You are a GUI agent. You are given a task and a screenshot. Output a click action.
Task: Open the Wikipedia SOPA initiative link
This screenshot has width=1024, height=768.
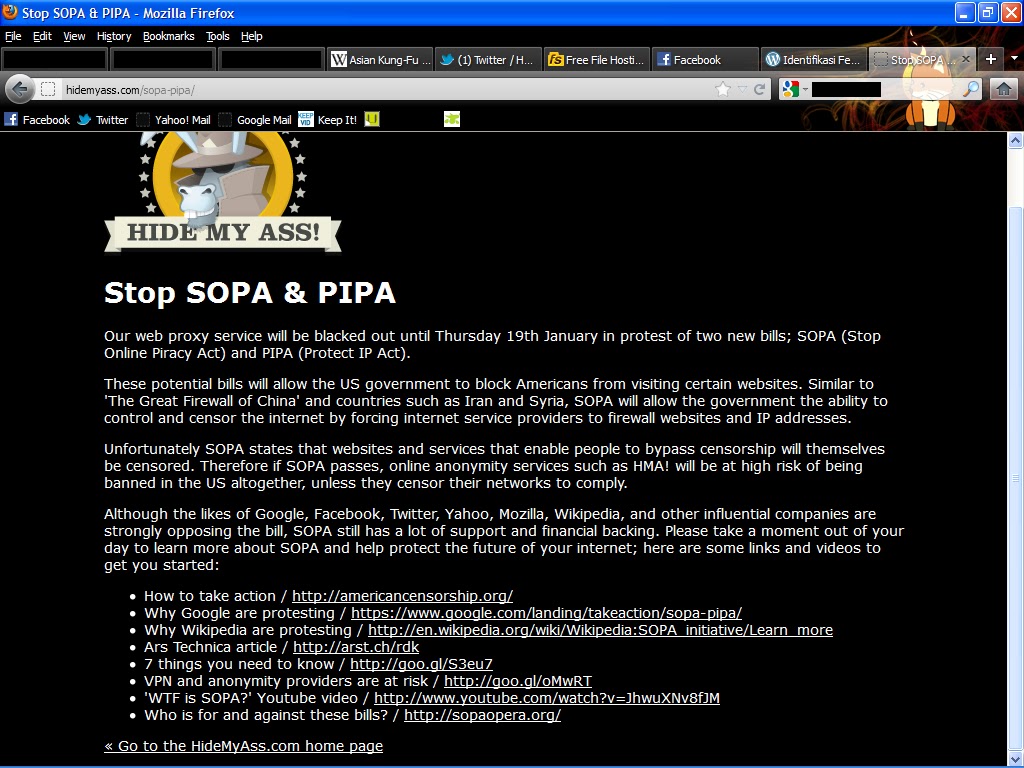(x=600, y=630)
